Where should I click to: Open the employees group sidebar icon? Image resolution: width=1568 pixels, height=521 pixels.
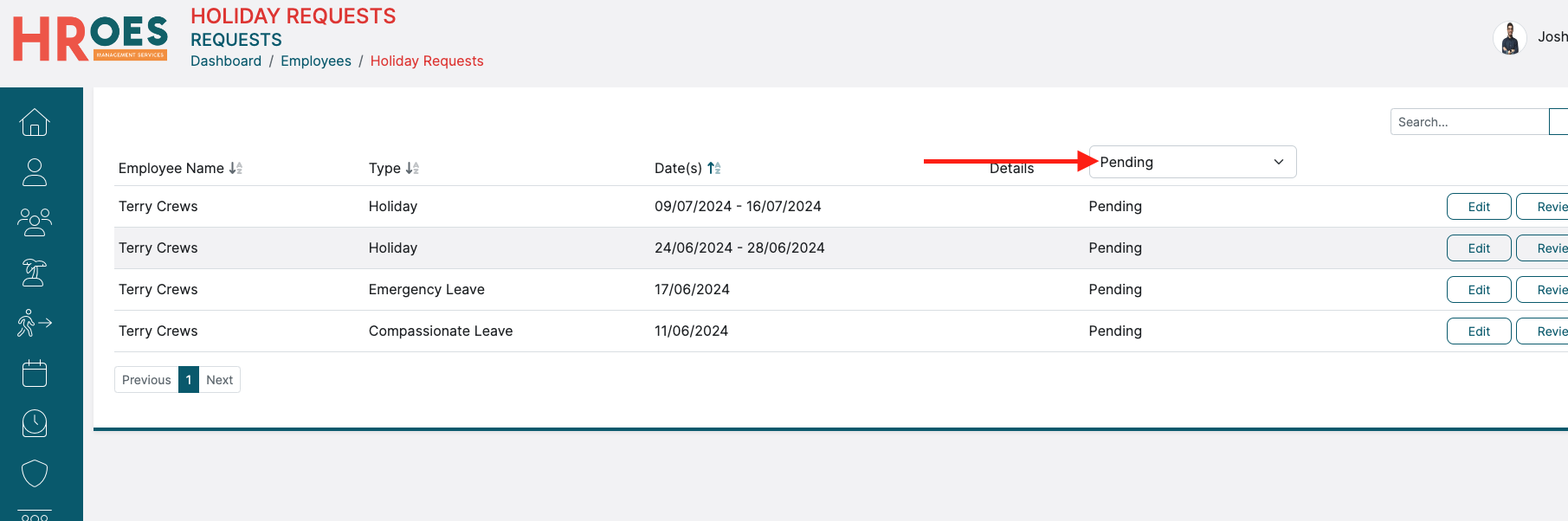point(35,222)
